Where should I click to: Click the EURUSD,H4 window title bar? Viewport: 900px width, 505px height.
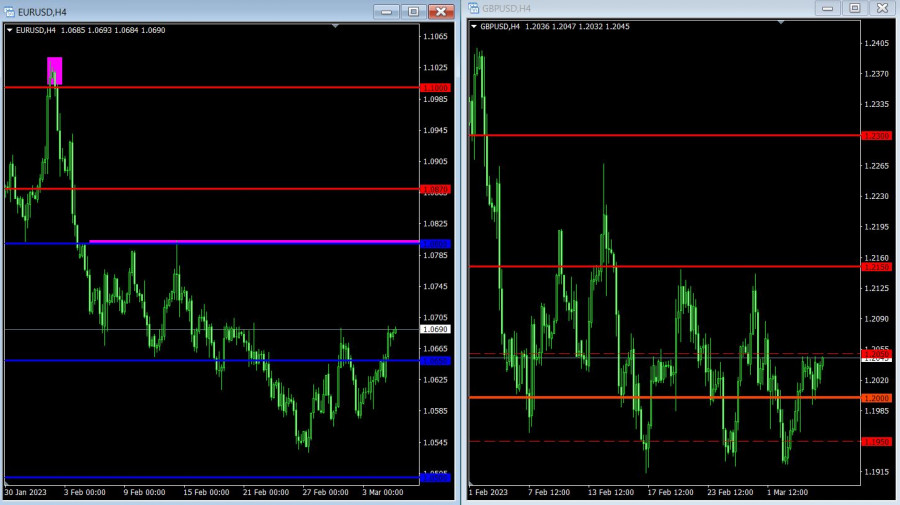[x=200, y=11]
